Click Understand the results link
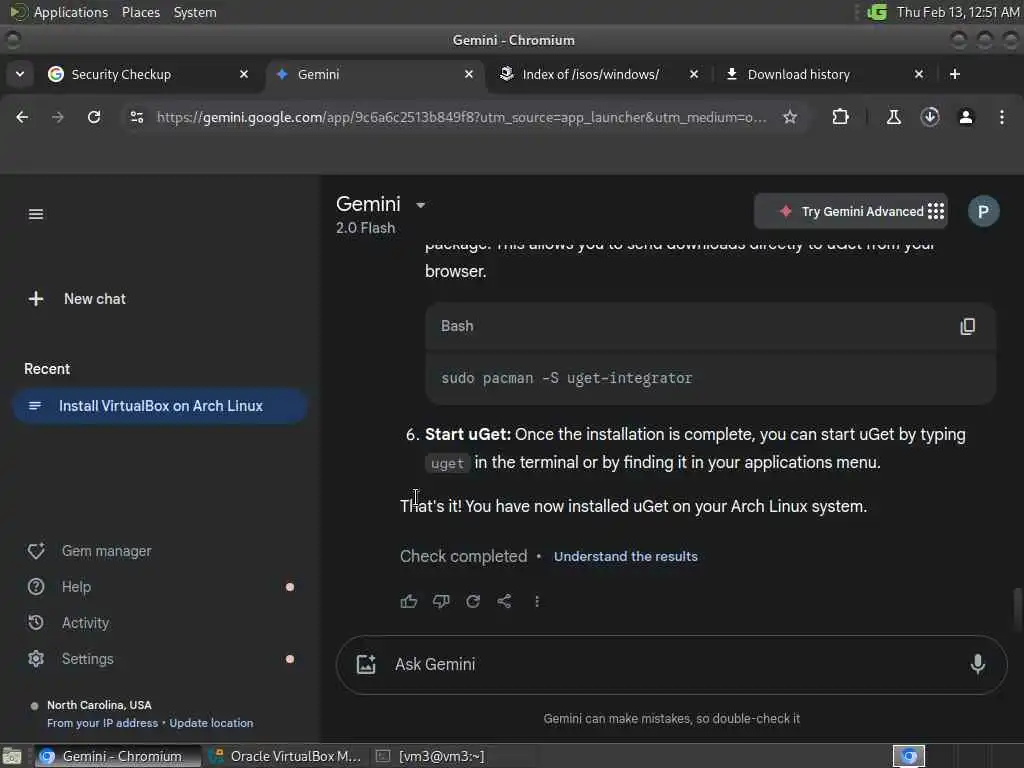This screenshot has width=1024, height=768. click(626, 556)
